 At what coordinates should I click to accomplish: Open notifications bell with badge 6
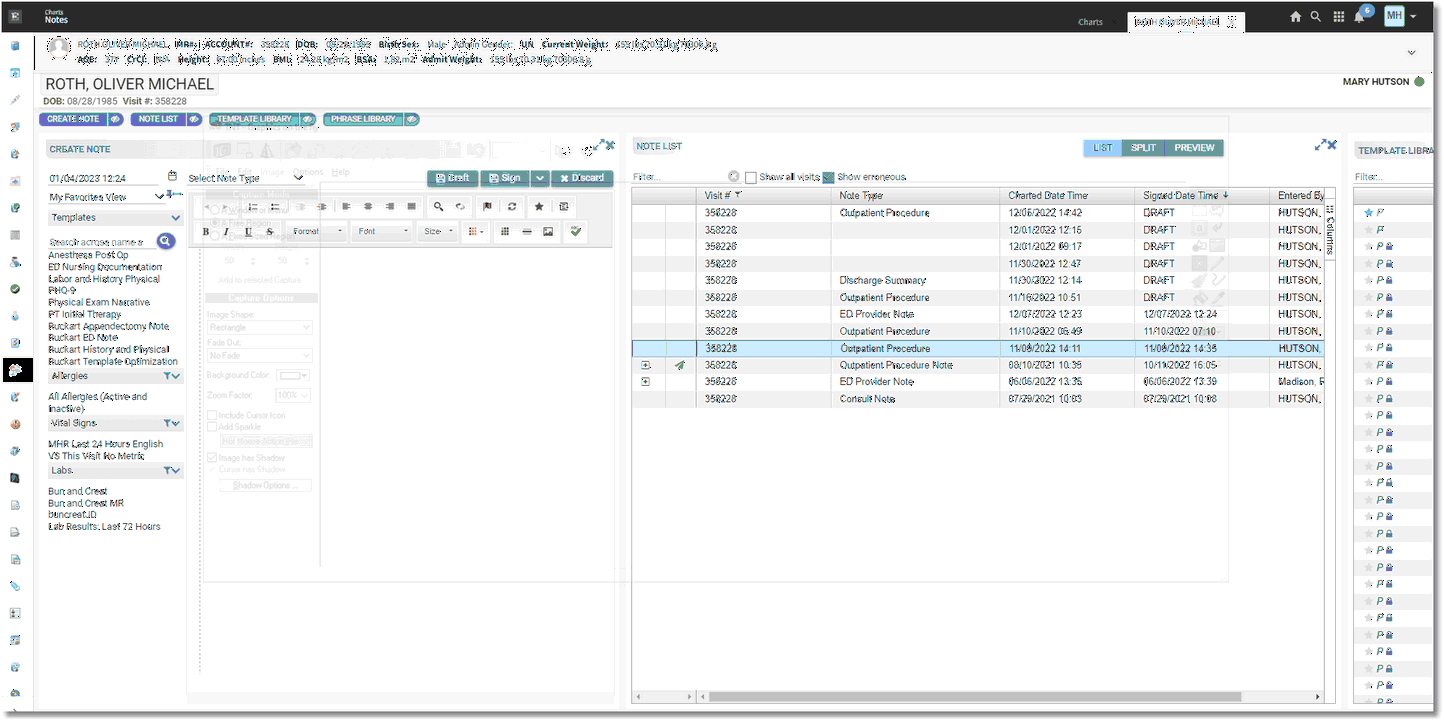pos(1360,16)
